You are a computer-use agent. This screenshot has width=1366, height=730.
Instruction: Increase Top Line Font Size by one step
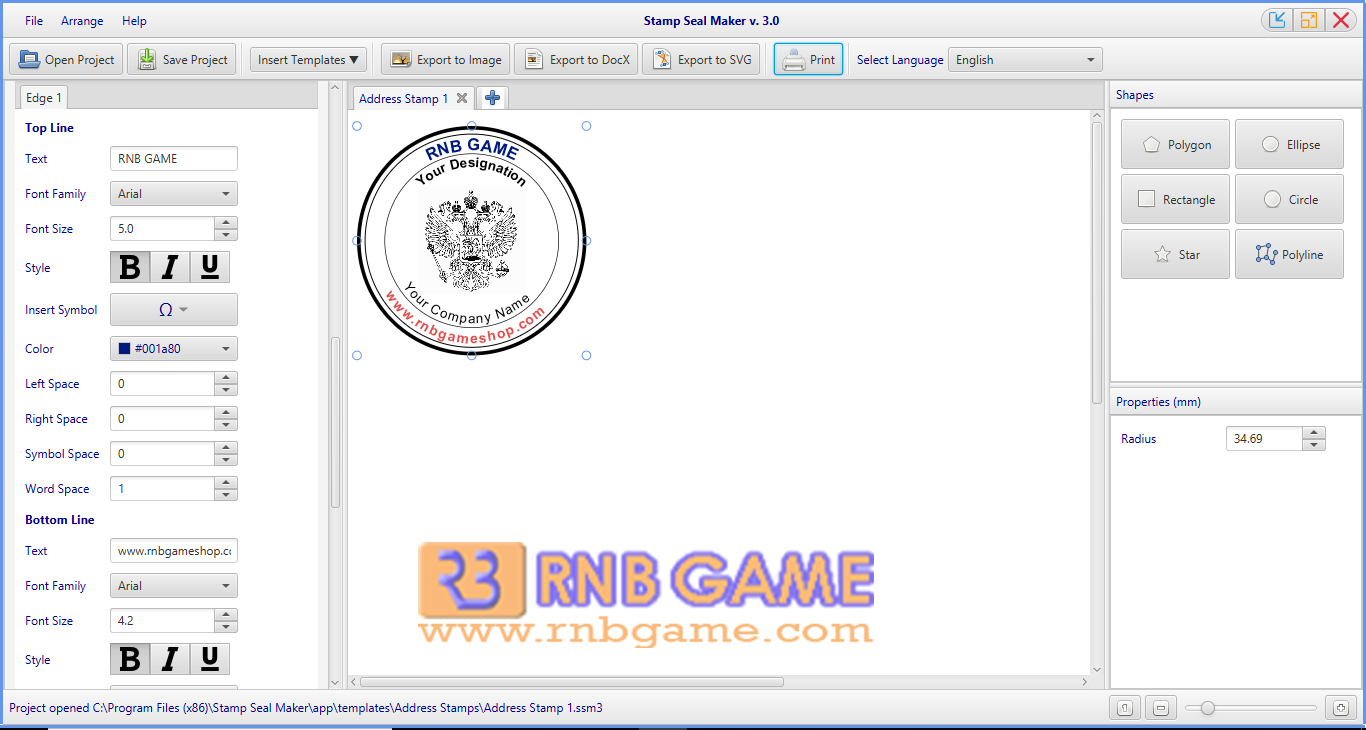point(227,223)
